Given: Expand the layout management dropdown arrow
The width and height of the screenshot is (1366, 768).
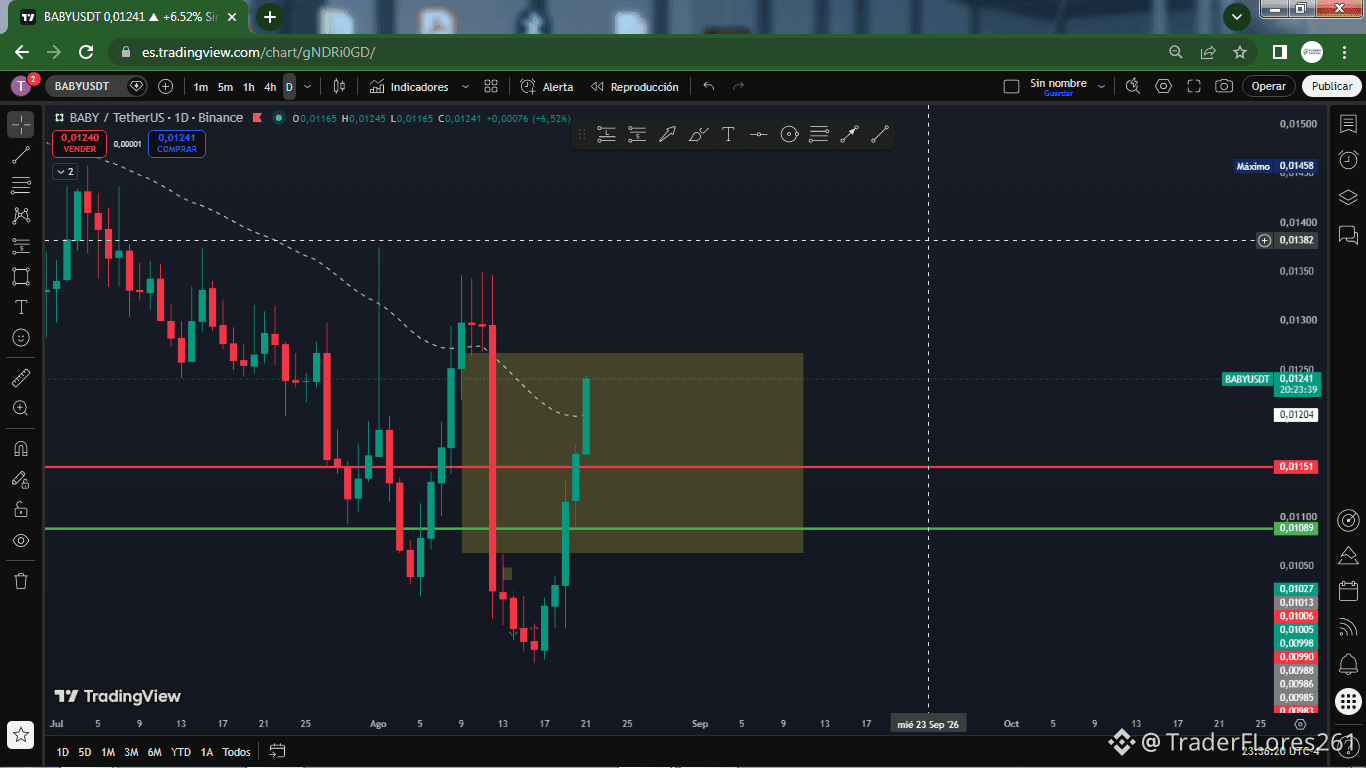Looking at the screenshot, I should point(1102,87).
